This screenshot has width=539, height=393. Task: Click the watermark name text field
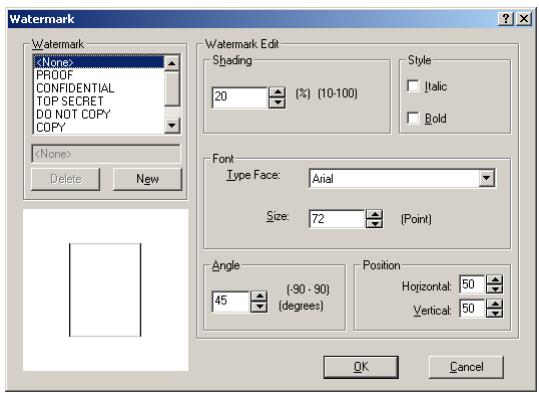point(106,154)
